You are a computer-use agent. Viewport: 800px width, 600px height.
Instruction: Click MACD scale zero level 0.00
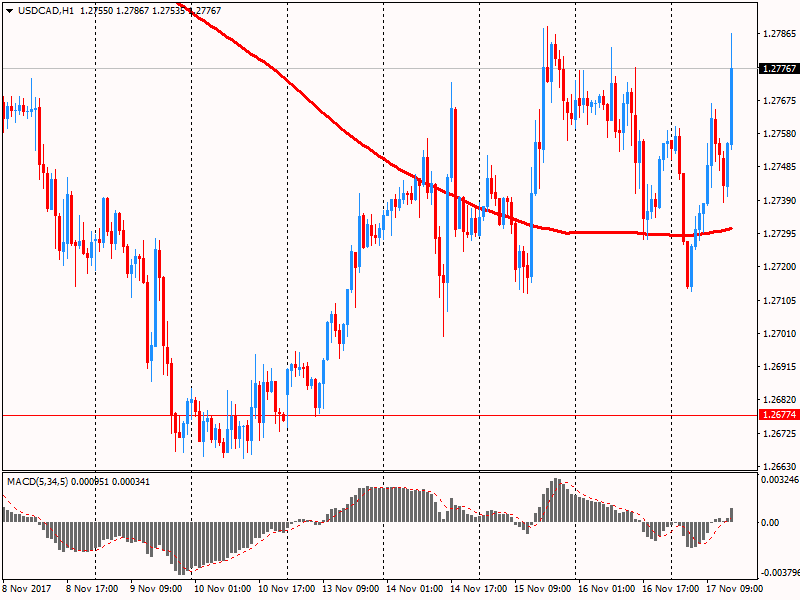click(x=770, y=522)
